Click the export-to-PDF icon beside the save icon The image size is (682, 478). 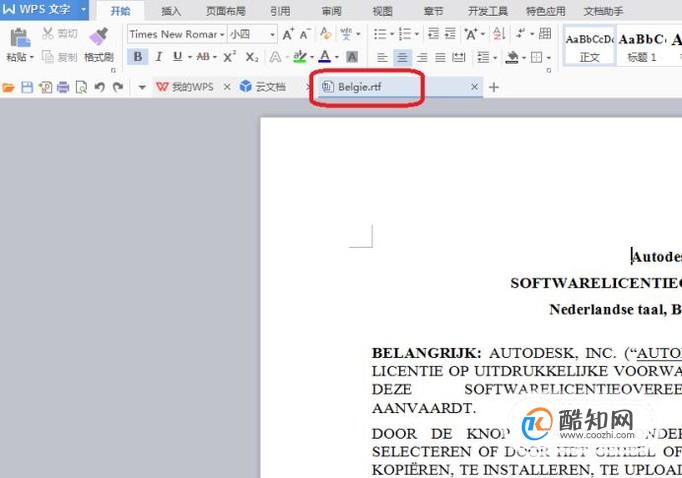pos(45,87)
